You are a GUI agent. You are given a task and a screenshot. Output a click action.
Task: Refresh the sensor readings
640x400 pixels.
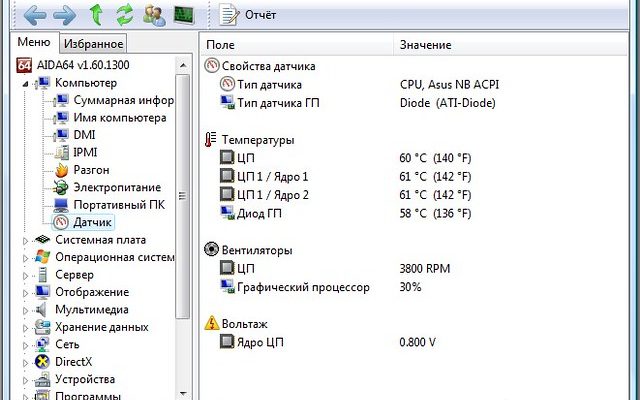(125, 15)
